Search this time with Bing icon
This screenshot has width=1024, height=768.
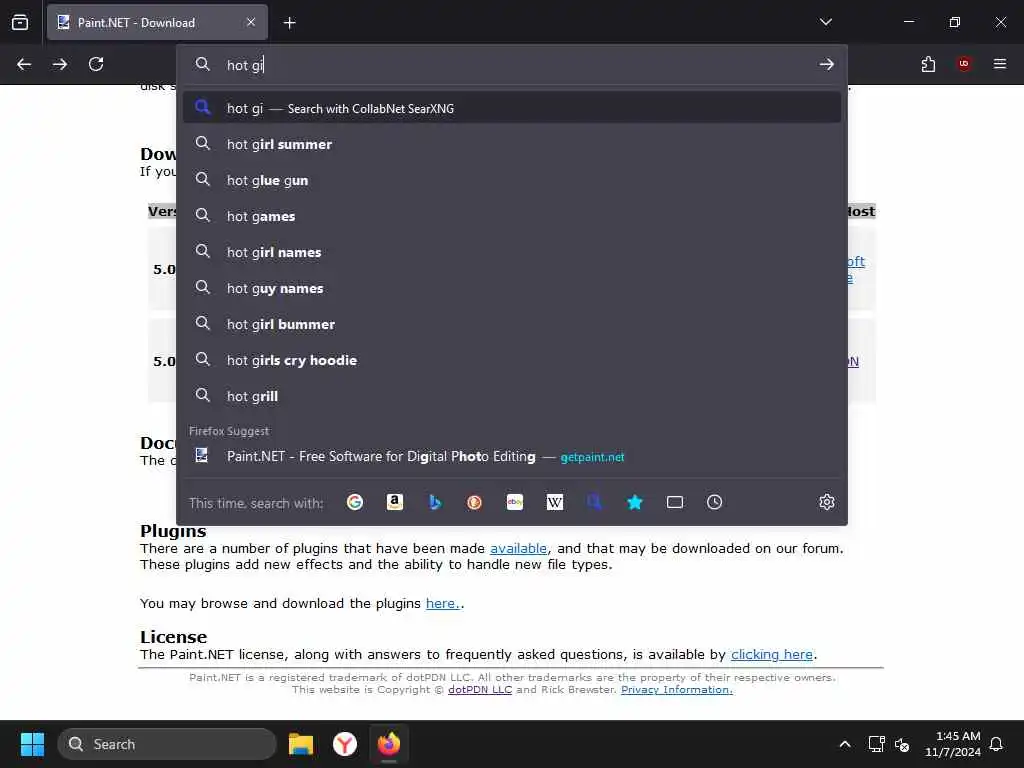[435, 502]
